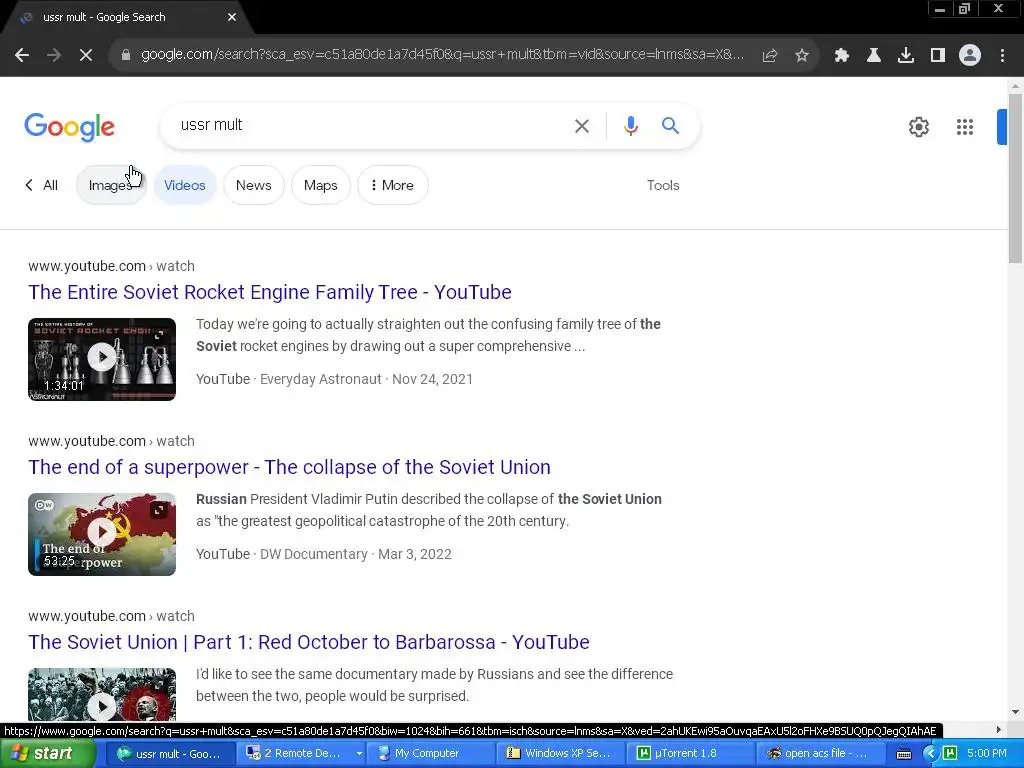Click the DW Documentary · Mar 3, 2022 text
This screenshot has width=1024, height=768.
tap(356, 554)
